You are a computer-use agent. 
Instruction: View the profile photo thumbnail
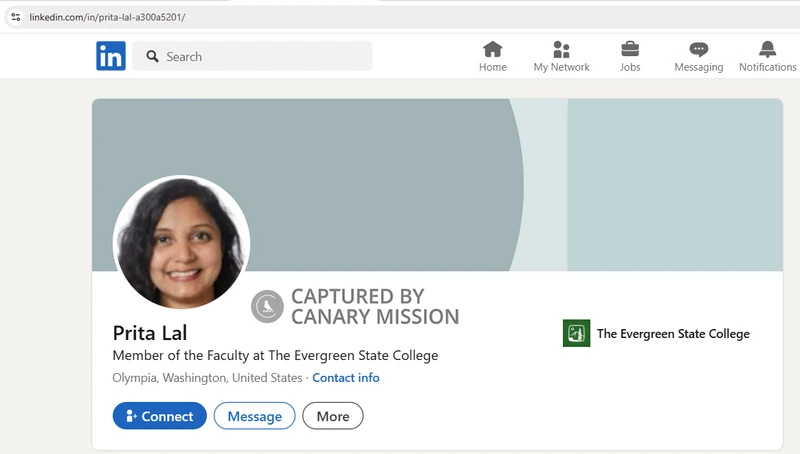(x=182, y=242)
